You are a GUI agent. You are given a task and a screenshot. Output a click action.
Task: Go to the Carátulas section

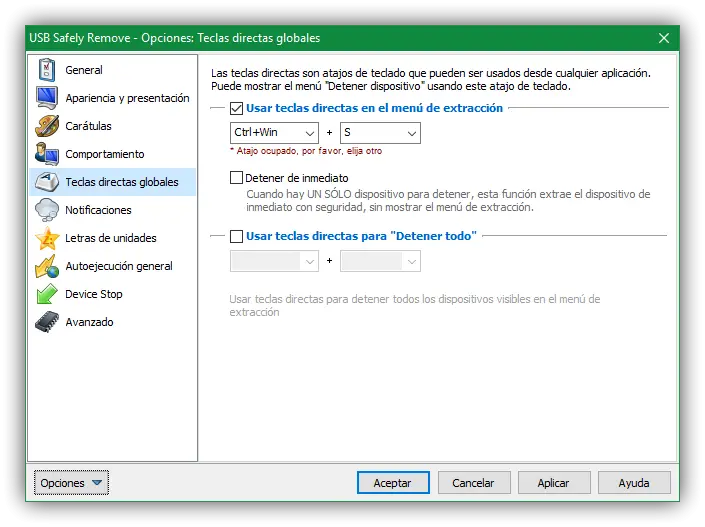pos(112,126)
